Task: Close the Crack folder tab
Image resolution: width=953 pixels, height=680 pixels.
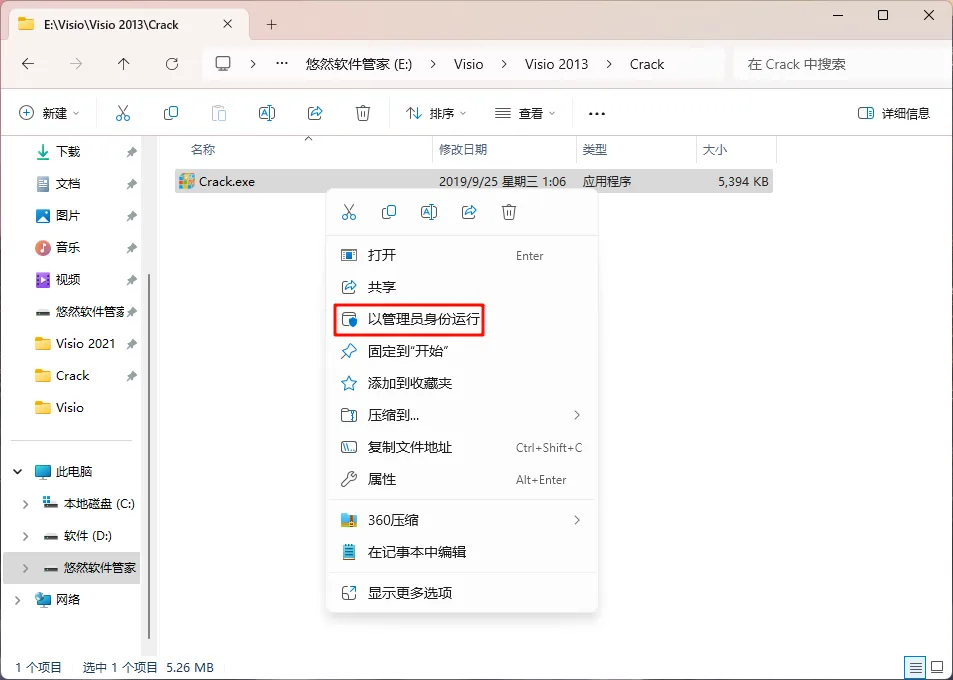Action: pyautogui.click(x=228, y=24)
